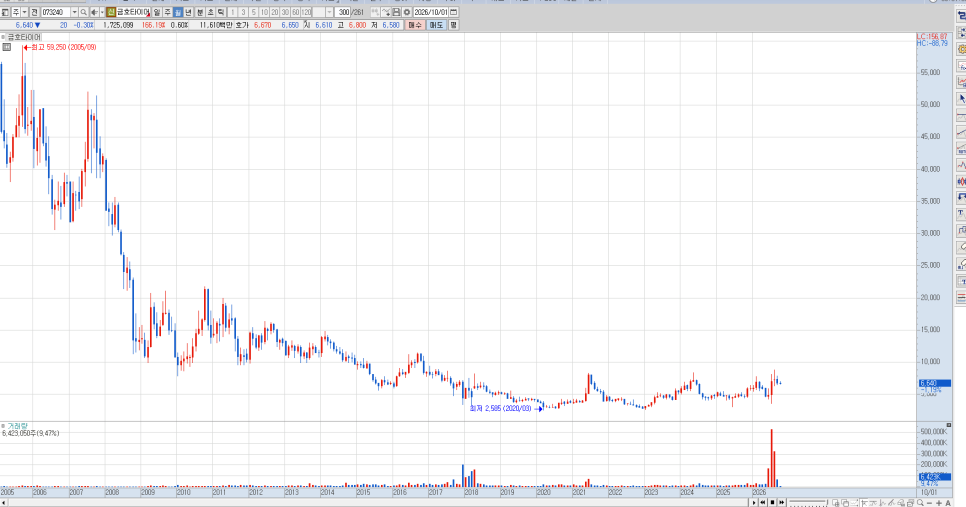Screen dimensions: 966x507
Task: Click the print/layout icon in bottom bar
Action: [x=911, y=503]
